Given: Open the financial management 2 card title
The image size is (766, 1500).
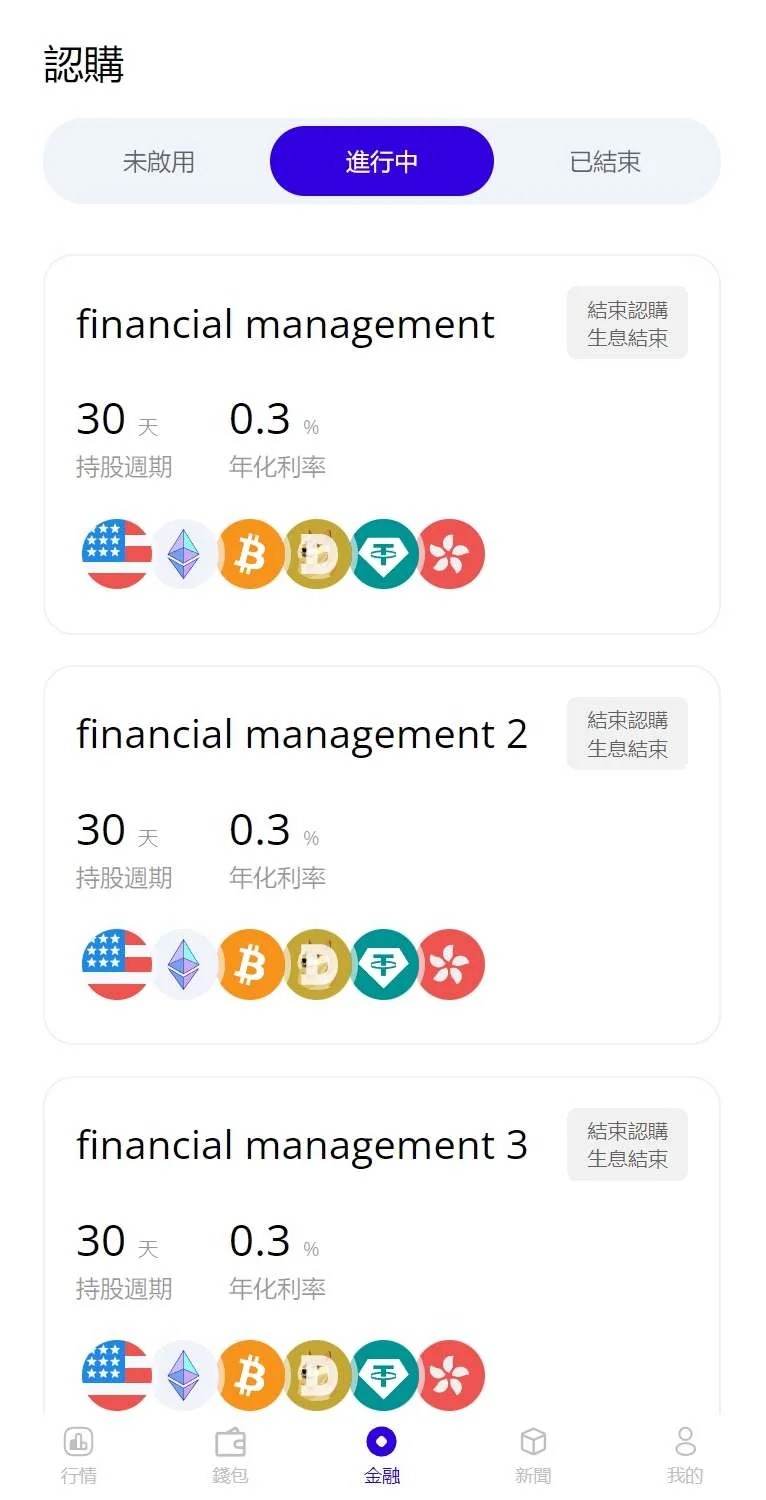Looking at the screenshot, I should (301, 735).
